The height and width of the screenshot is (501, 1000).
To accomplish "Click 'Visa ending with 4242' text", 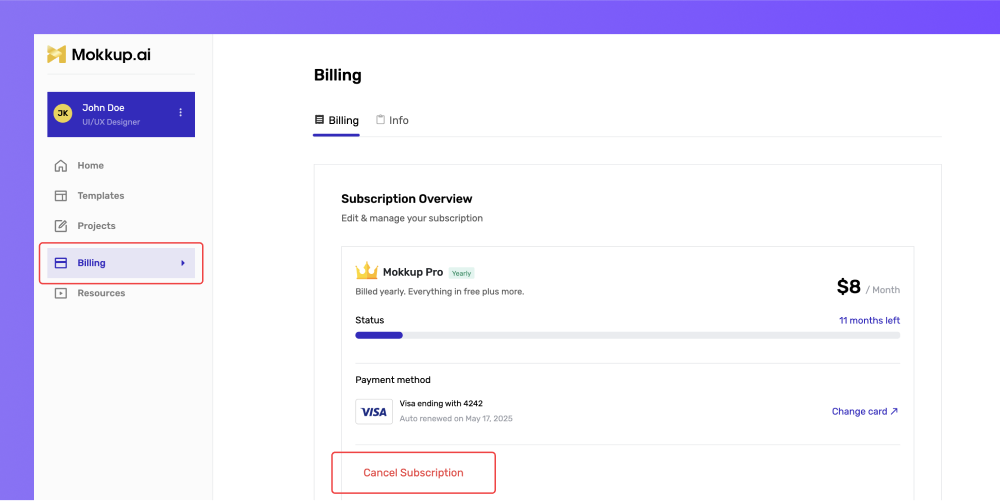I will 441,403.
